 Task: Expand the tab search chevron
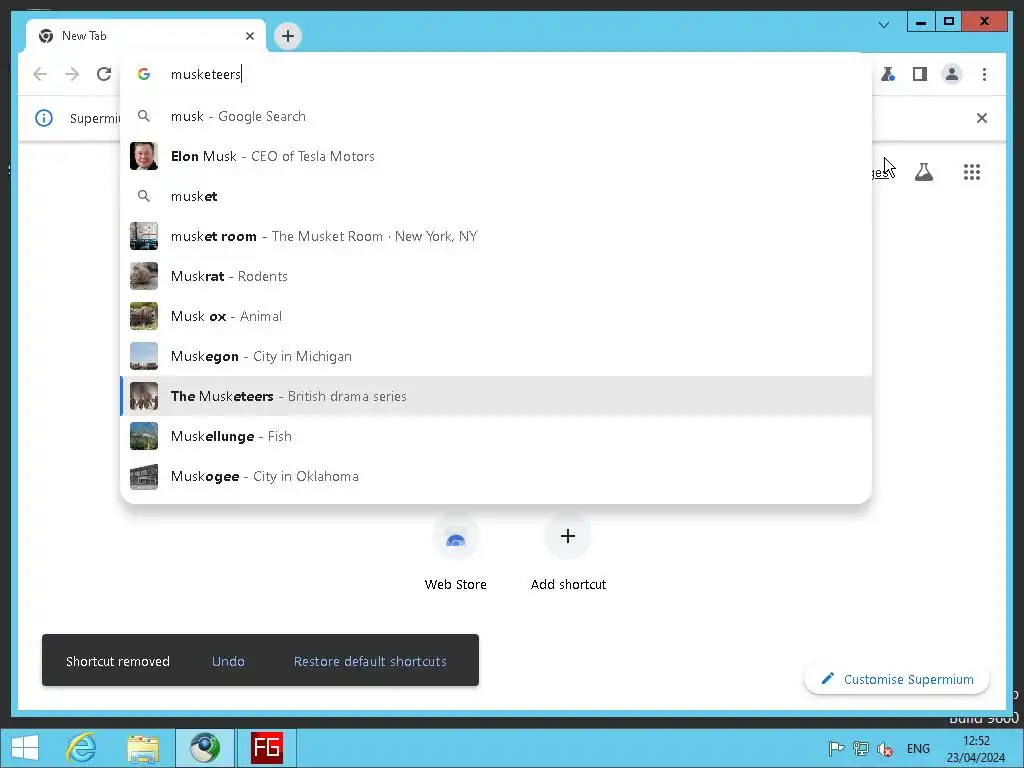coord(884,25)
